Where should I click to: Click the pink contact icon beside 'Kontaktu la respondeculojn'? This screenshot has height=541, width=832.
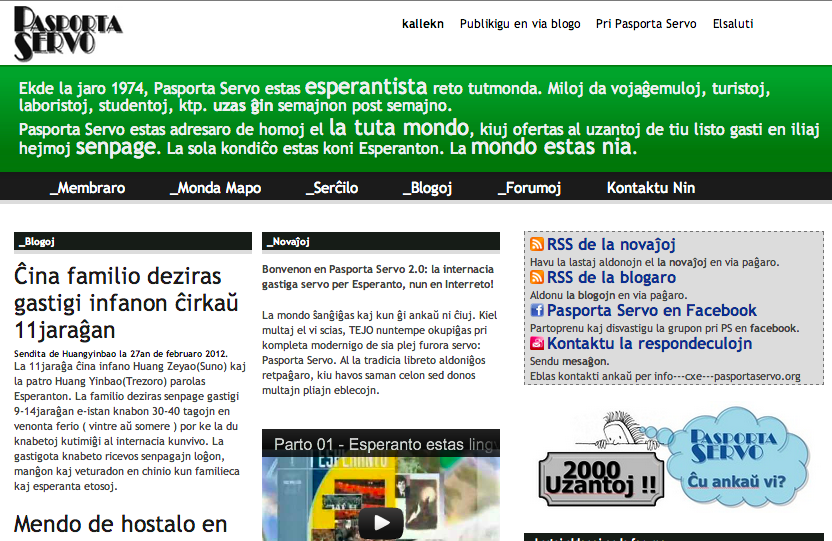click(x=537, y=343)
